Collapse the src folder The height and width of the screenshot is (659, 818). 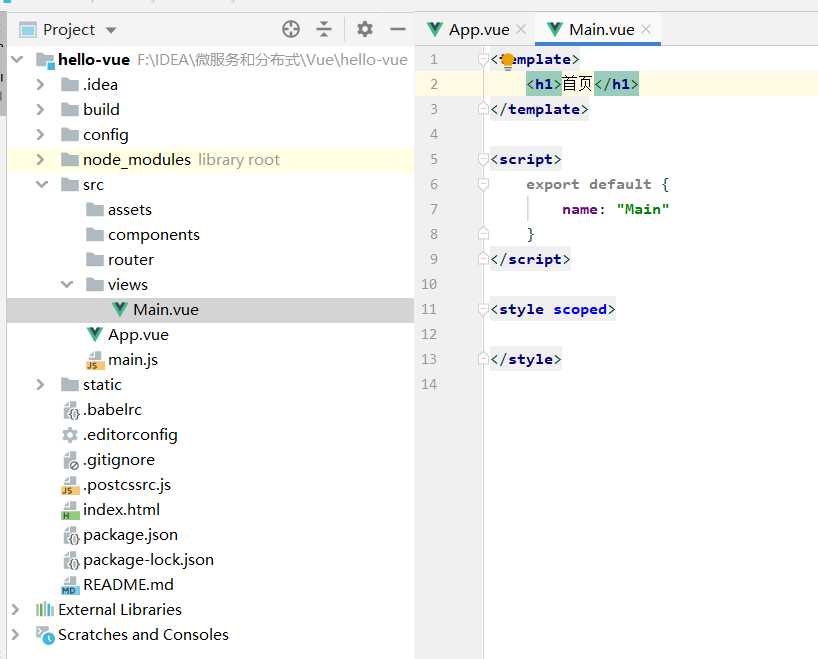point(42,184)
